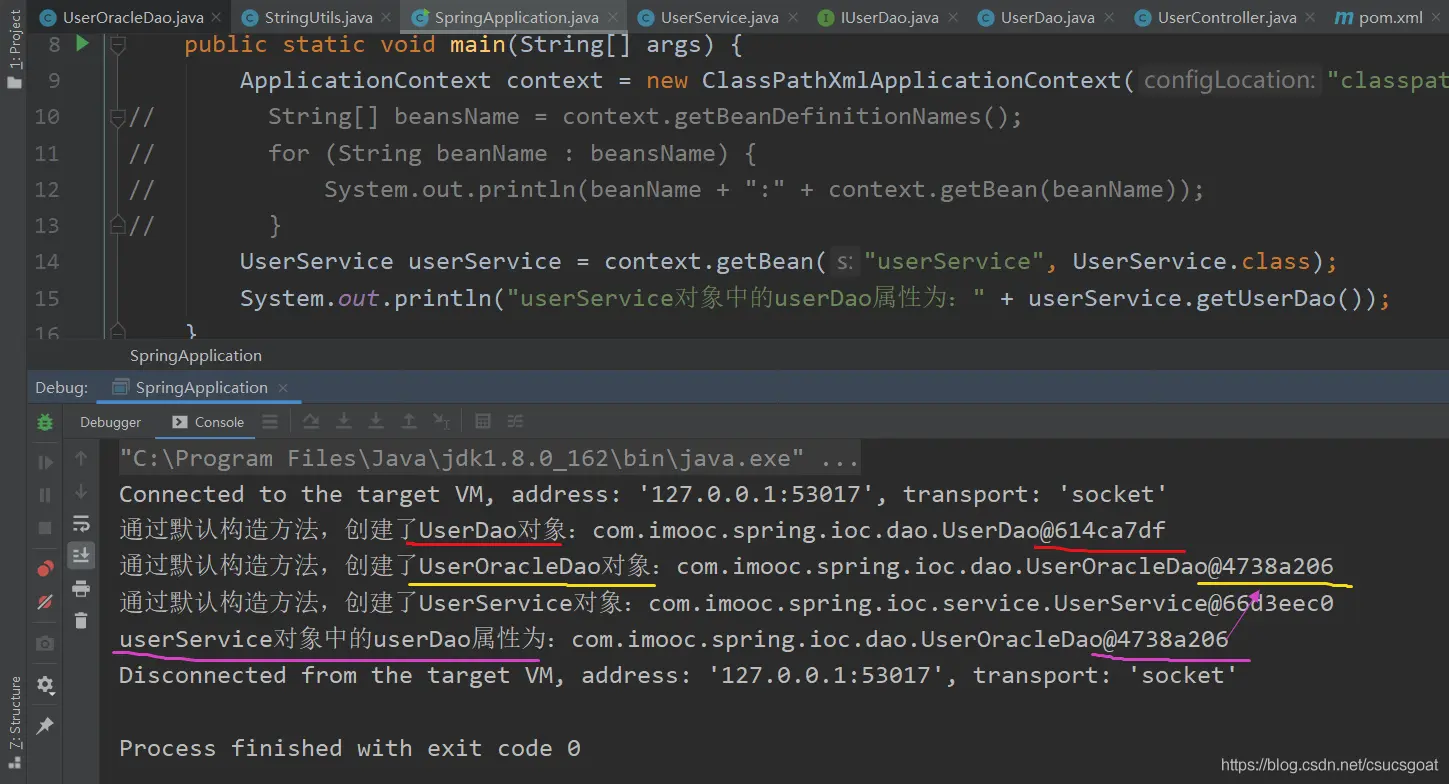This screenshot has height=784, width=1449.
Task: Toggle scroll to end of console
Action: tap(81, 556)
